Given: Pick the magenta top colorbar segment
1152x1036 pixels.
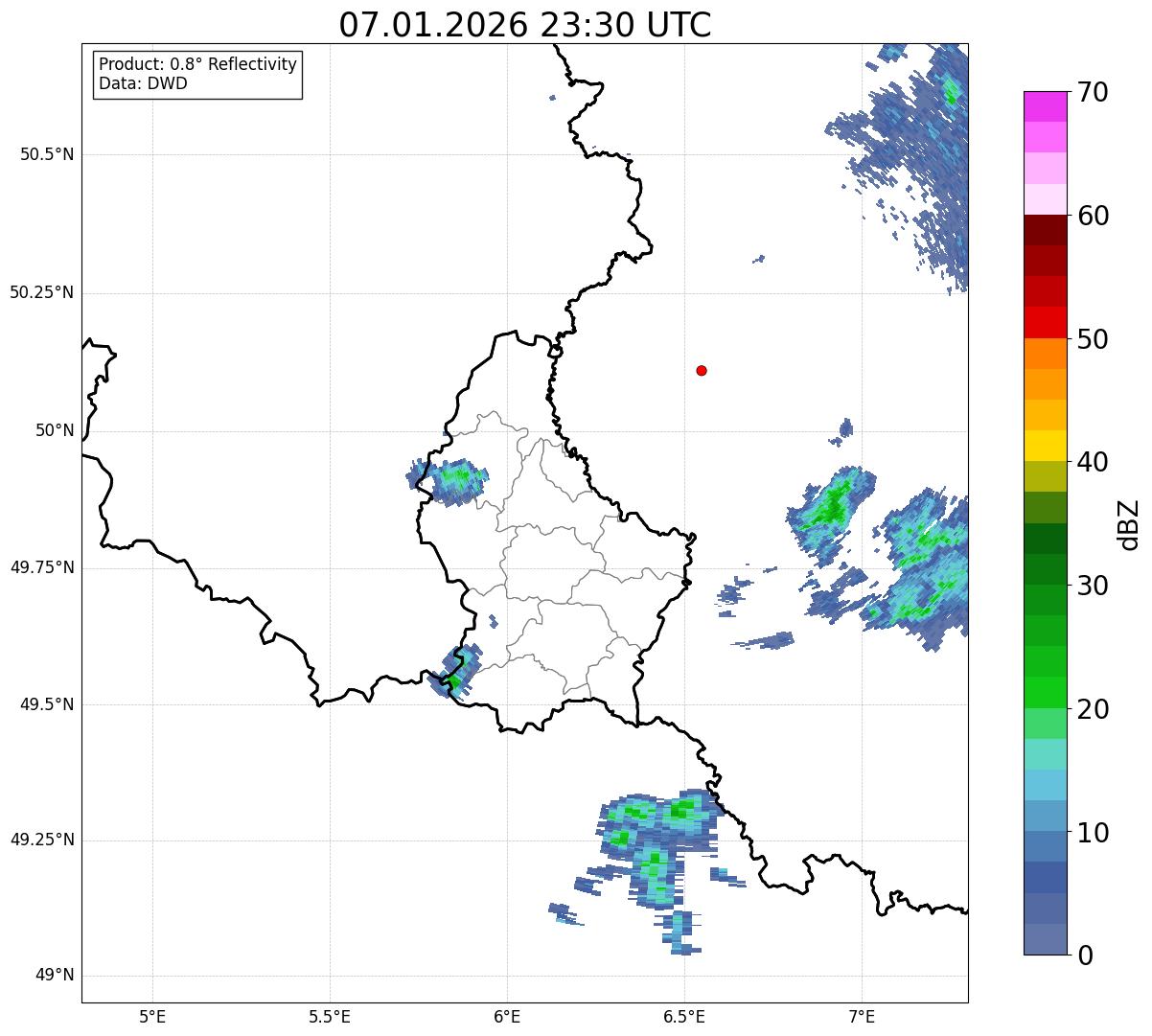Looking at the screenshot, I should [x=1046, y=106].
